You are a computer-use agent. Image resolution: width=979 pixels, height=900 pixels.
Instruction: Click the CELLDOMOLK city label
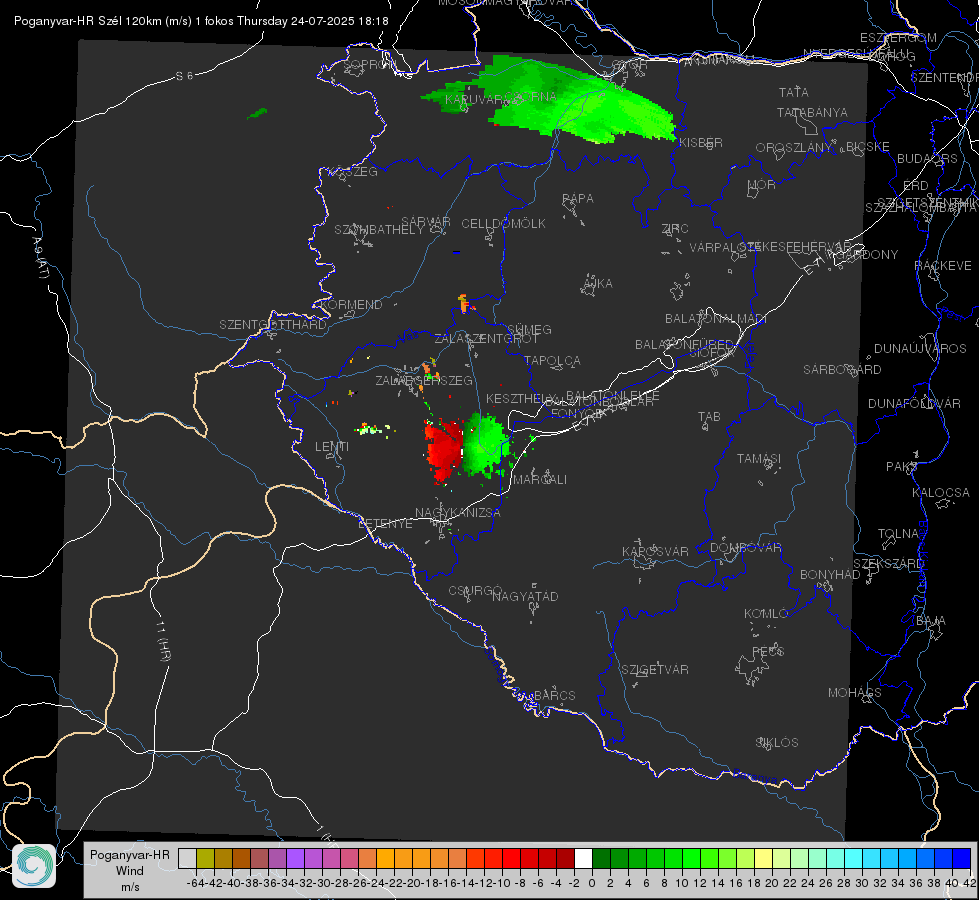[503, 224]
